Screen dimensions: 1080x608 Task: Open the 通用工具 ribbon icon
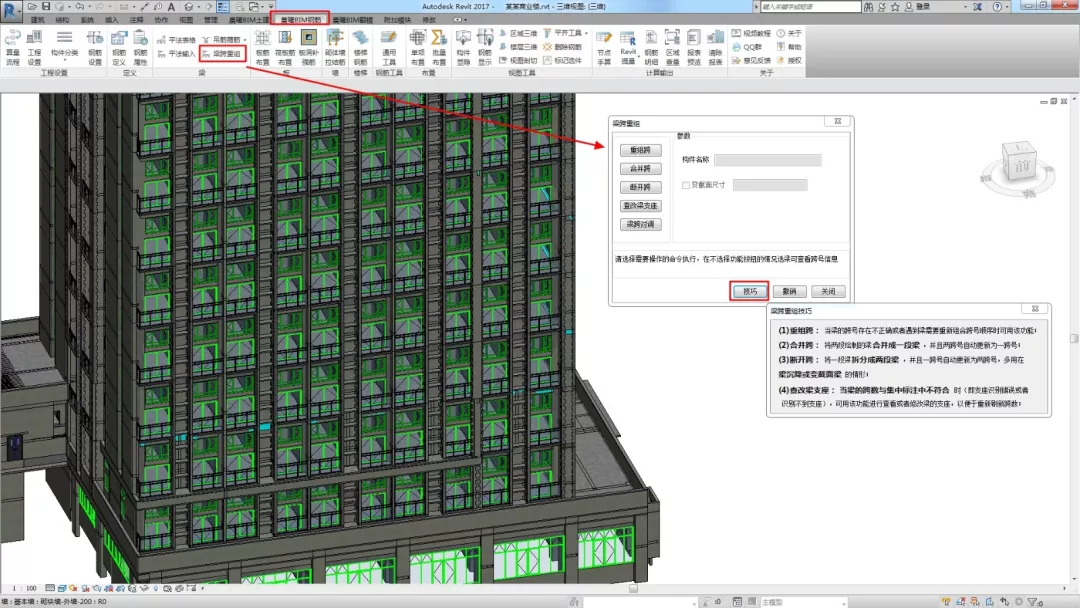[x=389, y=47]
